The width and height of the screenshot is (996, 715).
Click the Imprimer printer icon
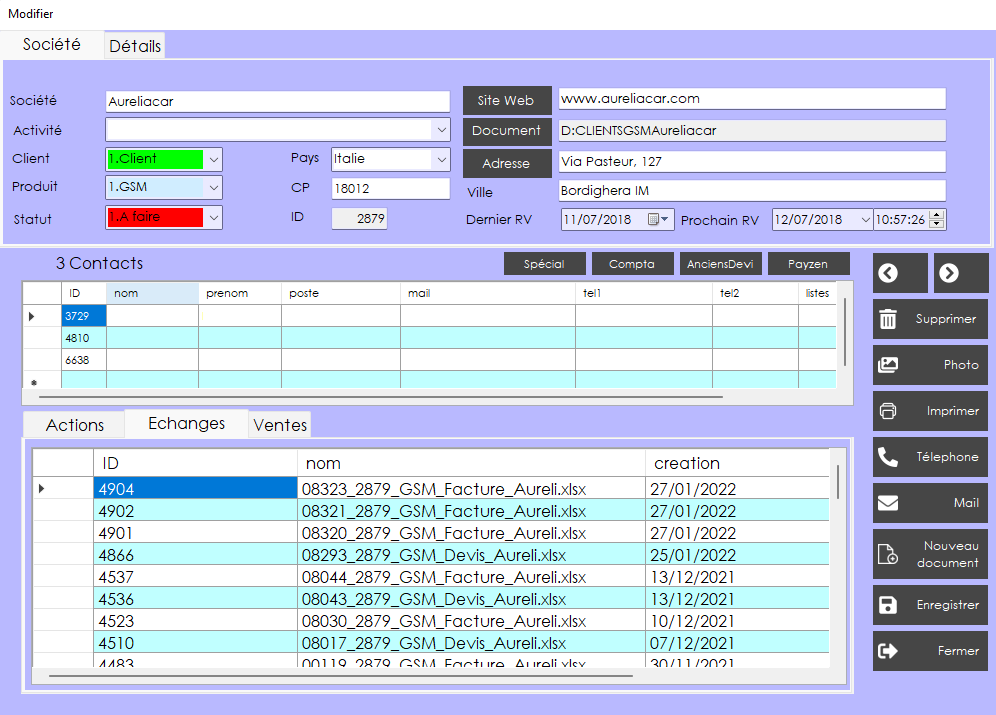[x=887, y=411]
